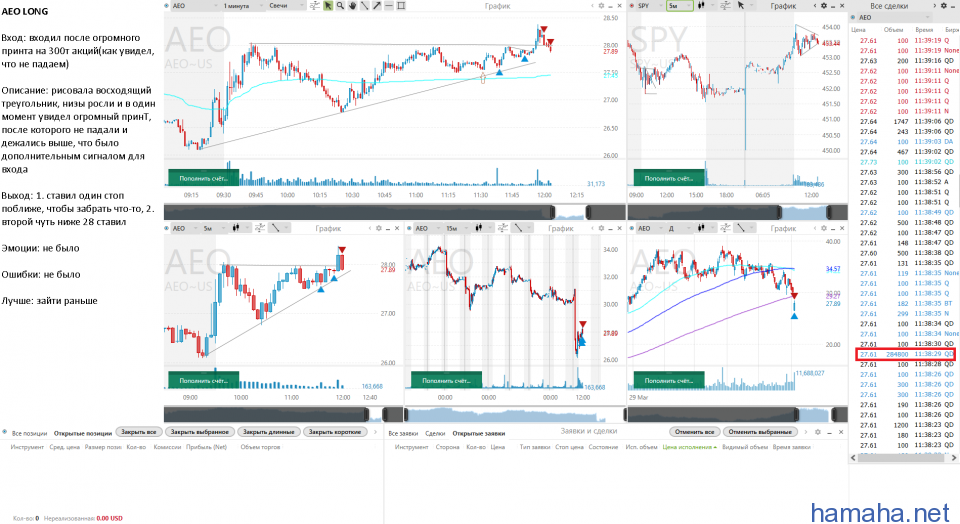
Task: Open indicators settings in the SPY chart
Action: tap(726, 6)
